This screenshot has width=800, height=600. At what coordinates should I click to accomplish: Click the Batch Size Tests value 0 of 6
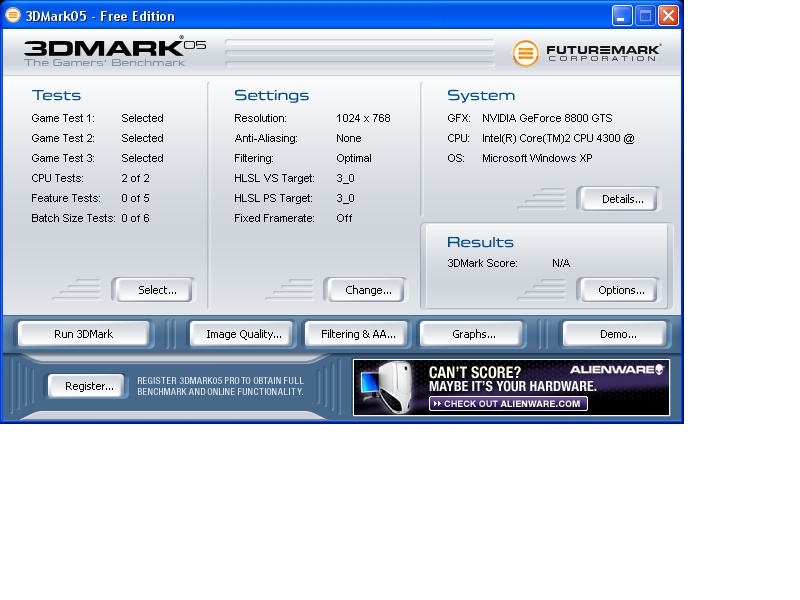point(135,218)
